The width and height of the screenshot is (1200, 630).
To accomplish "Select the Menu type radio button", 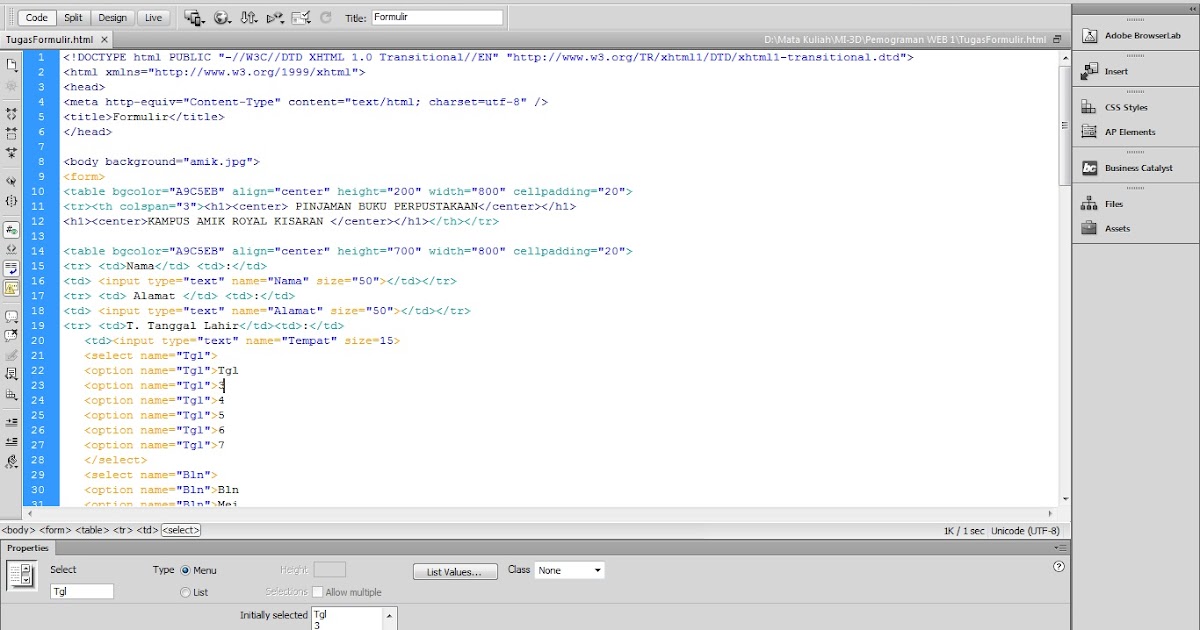I will [185, 570].
